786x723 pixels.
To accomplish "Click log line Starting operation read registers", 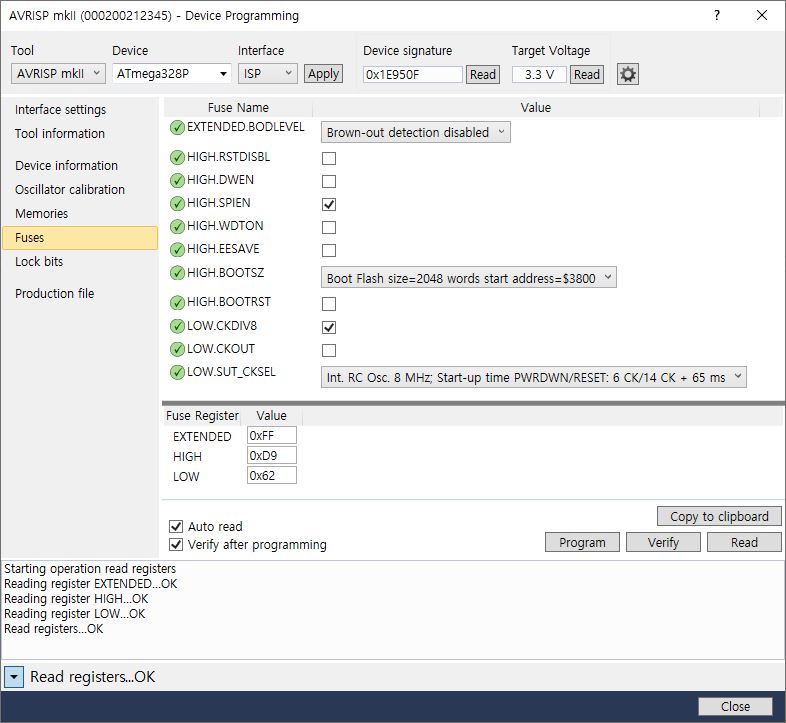I will [x=90, y=569].
